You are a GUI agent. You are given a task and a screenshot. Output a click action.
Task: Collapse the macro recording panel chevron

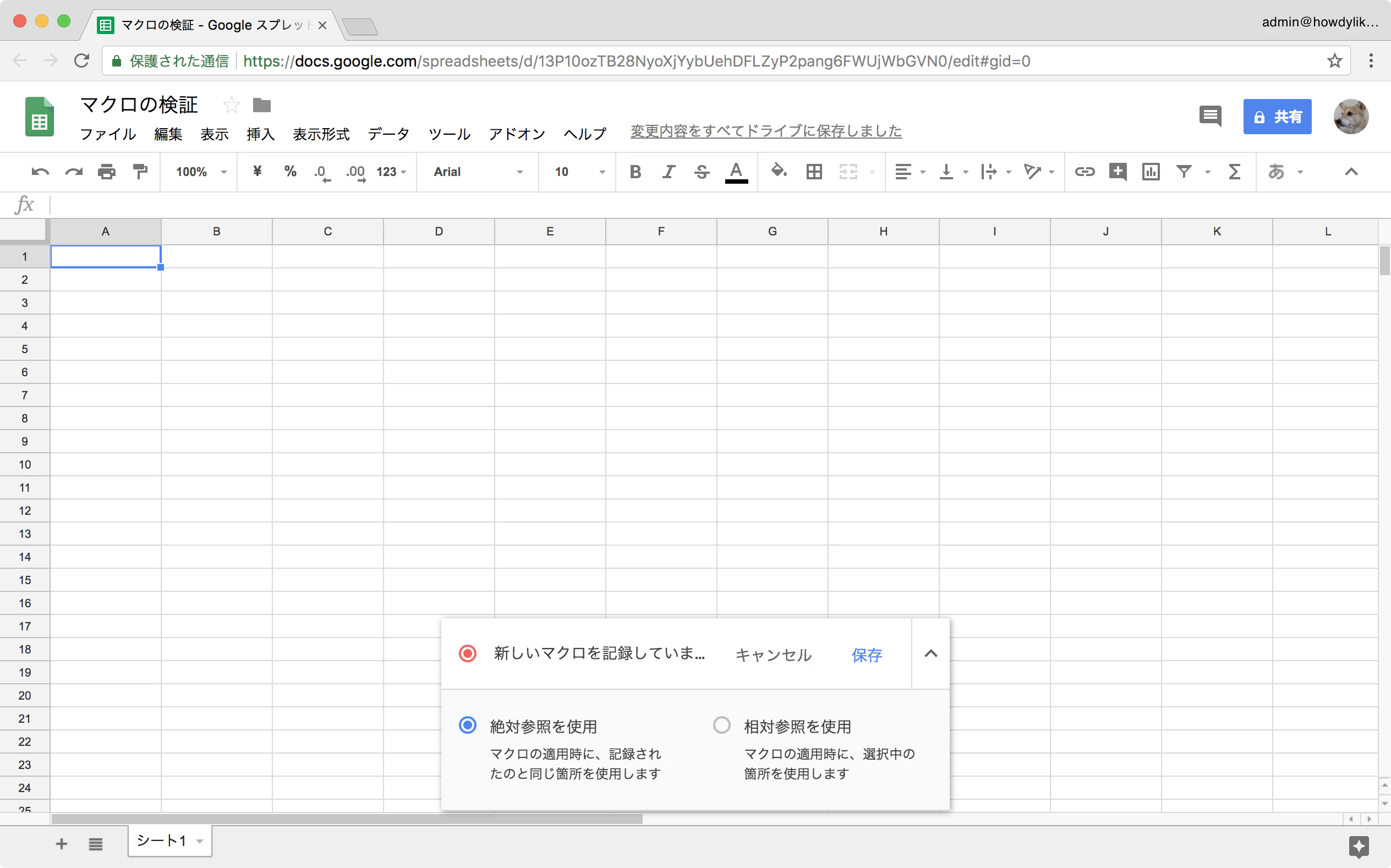[930, 653]
